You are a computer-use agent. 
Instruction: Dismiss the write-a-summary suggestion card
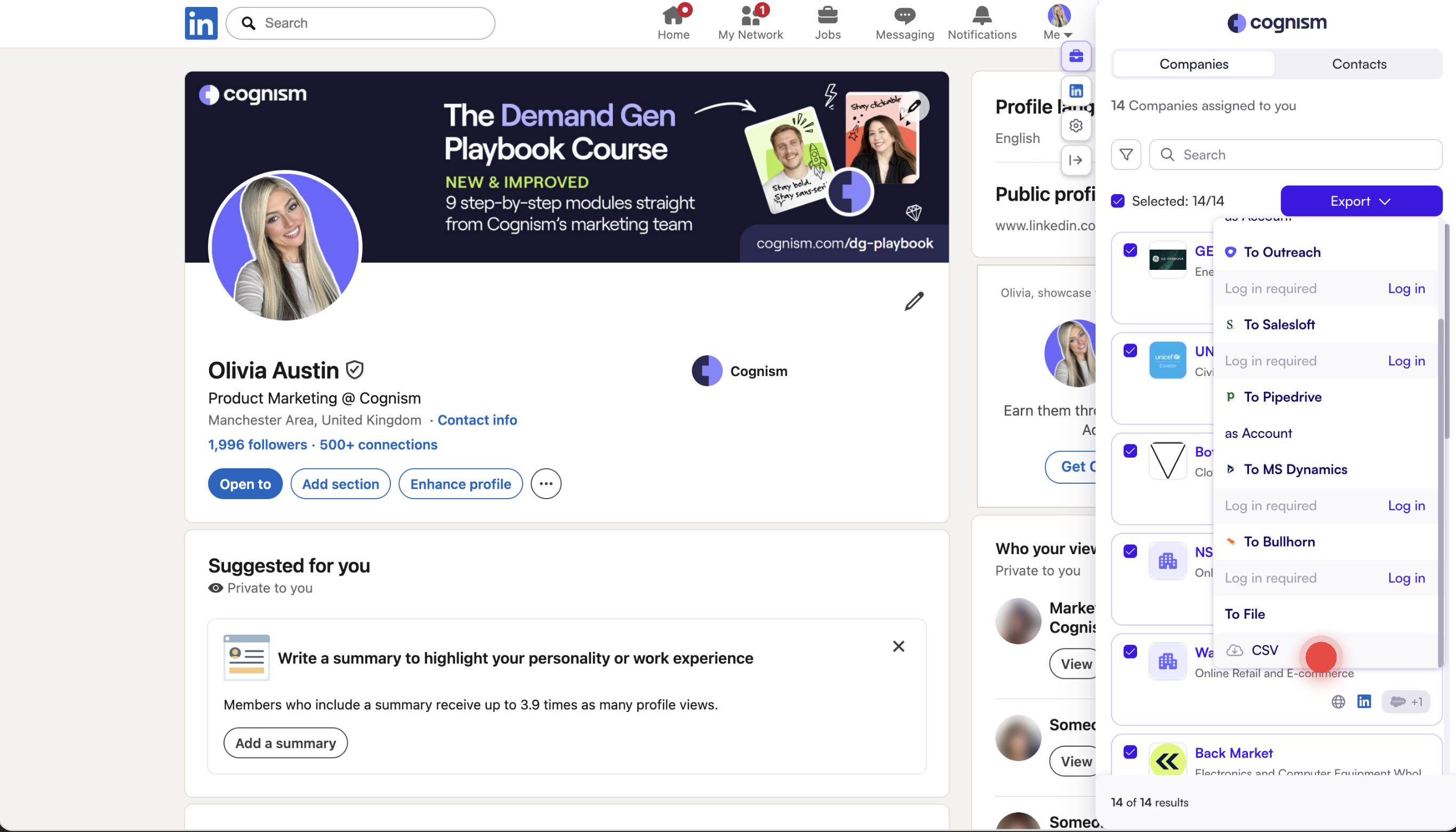(x=898, y=646)
